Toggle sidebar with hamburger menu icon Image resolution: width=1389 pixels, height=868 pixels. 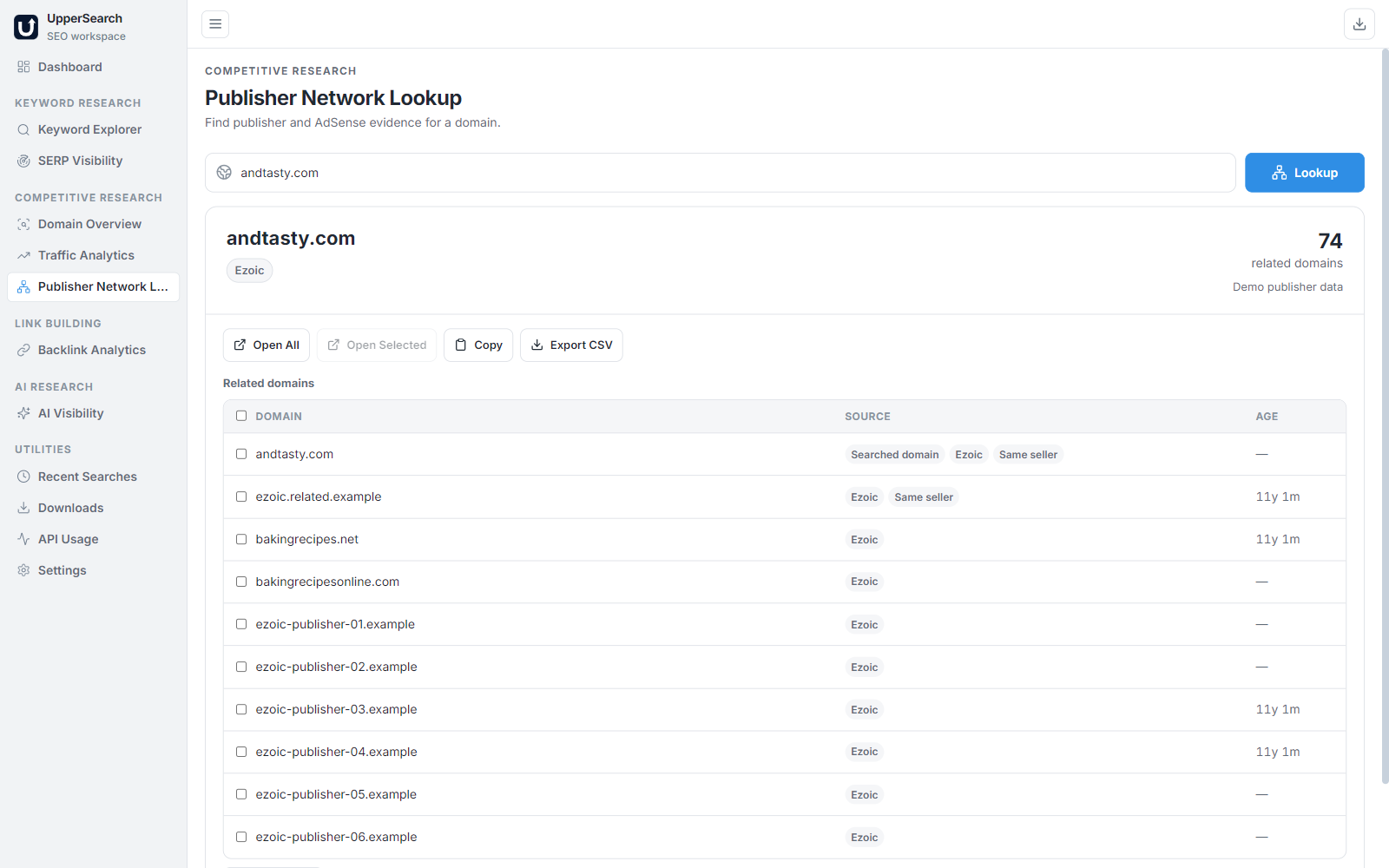(x=215, y=24)
